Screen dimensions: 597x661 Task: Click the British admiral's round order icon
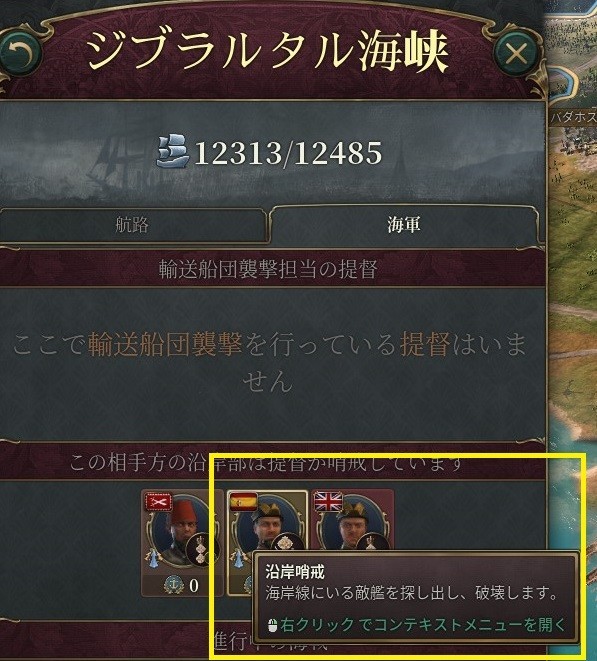372,543
